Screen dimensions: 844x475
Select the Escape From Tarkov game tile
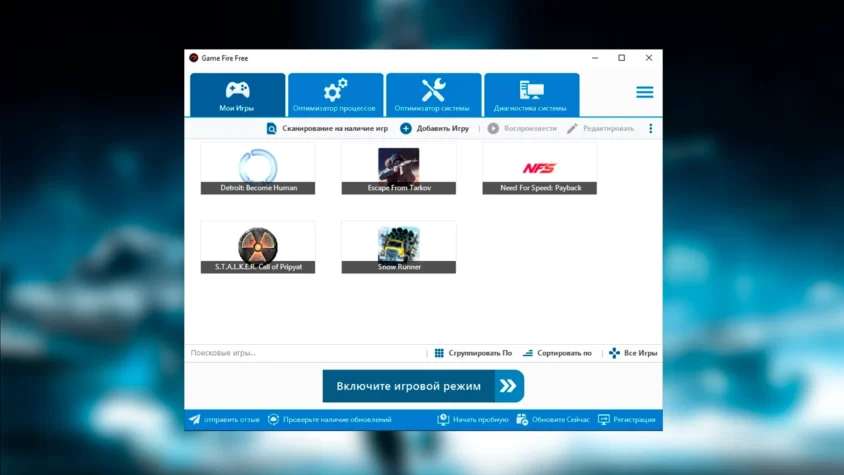(x=399, y=168)
